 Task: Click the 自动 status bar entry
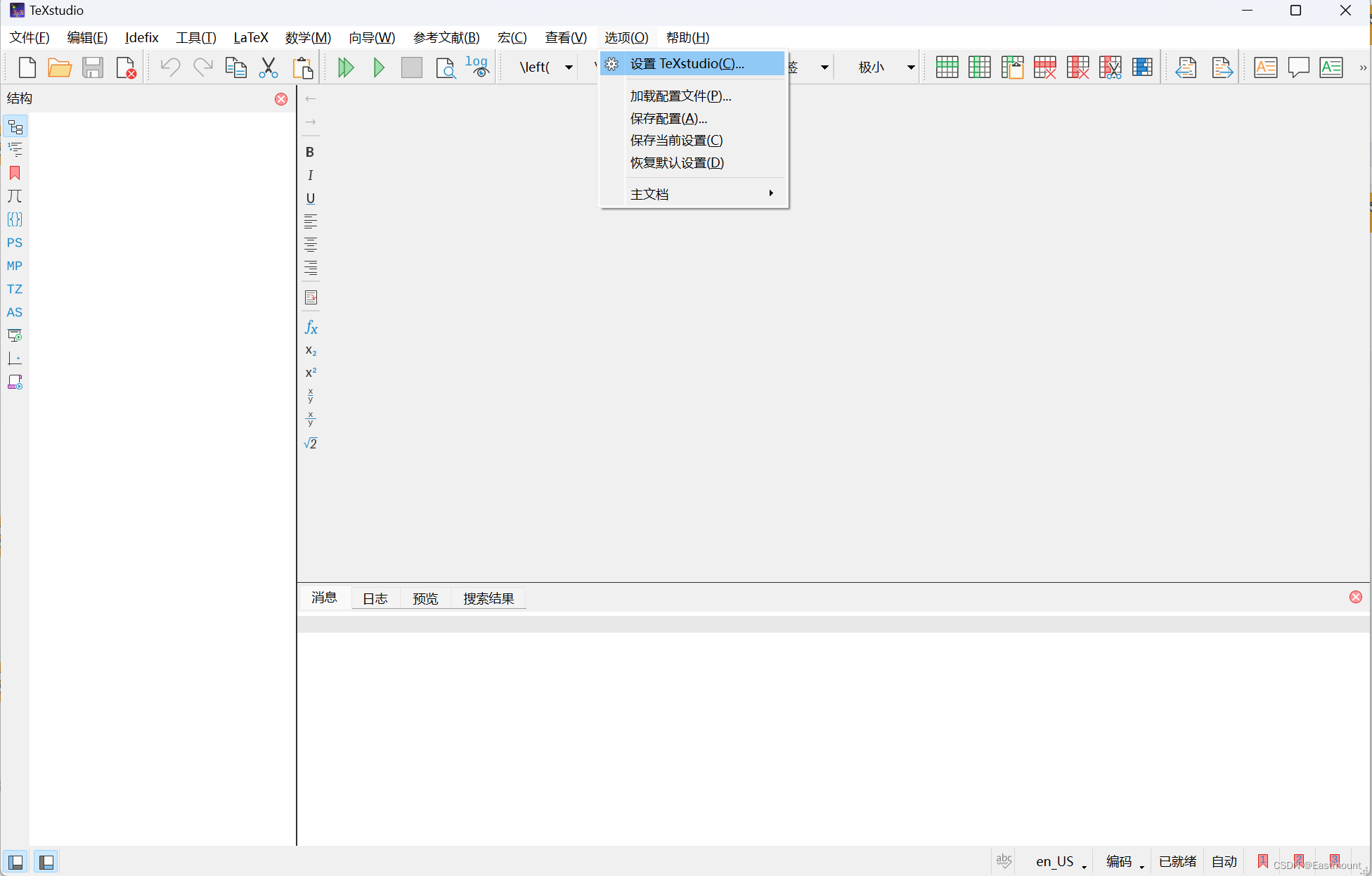1224,862
